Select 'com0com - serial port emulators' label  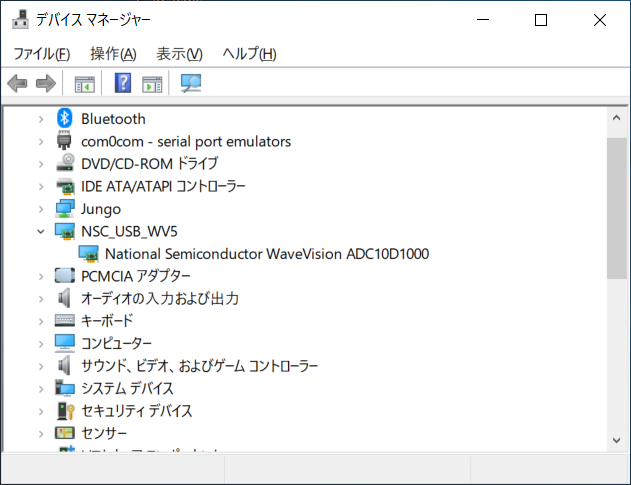click(x=186, y=142)
